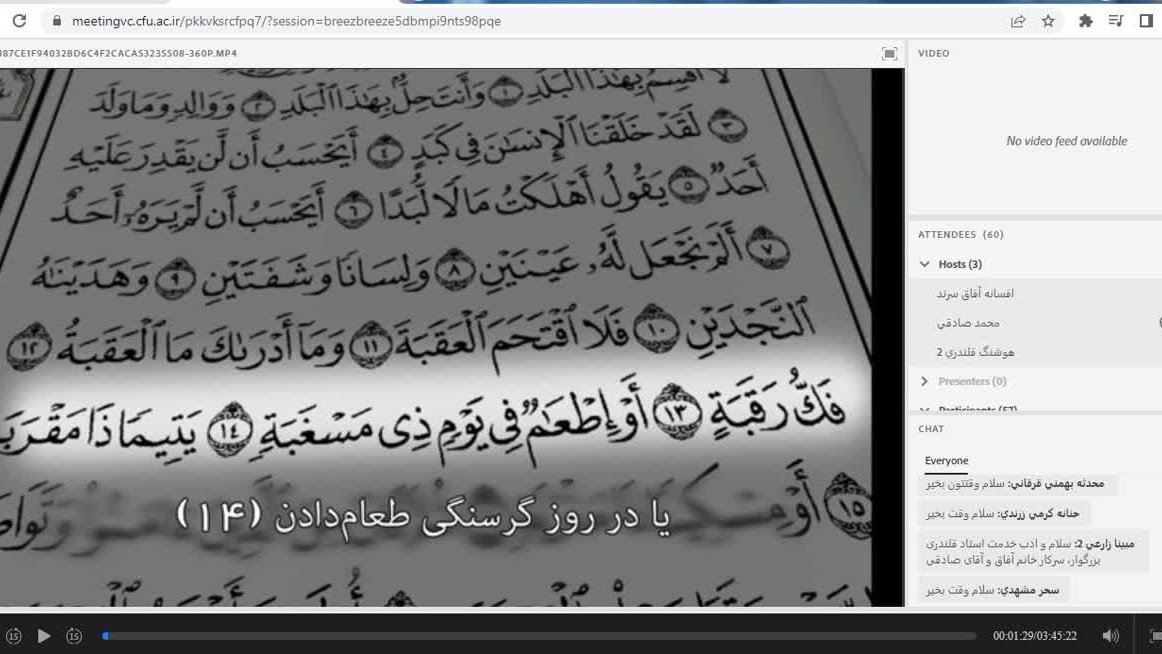1162x654 pixels.
Task: View site security info via the lock icon
Action: point(56,21)
